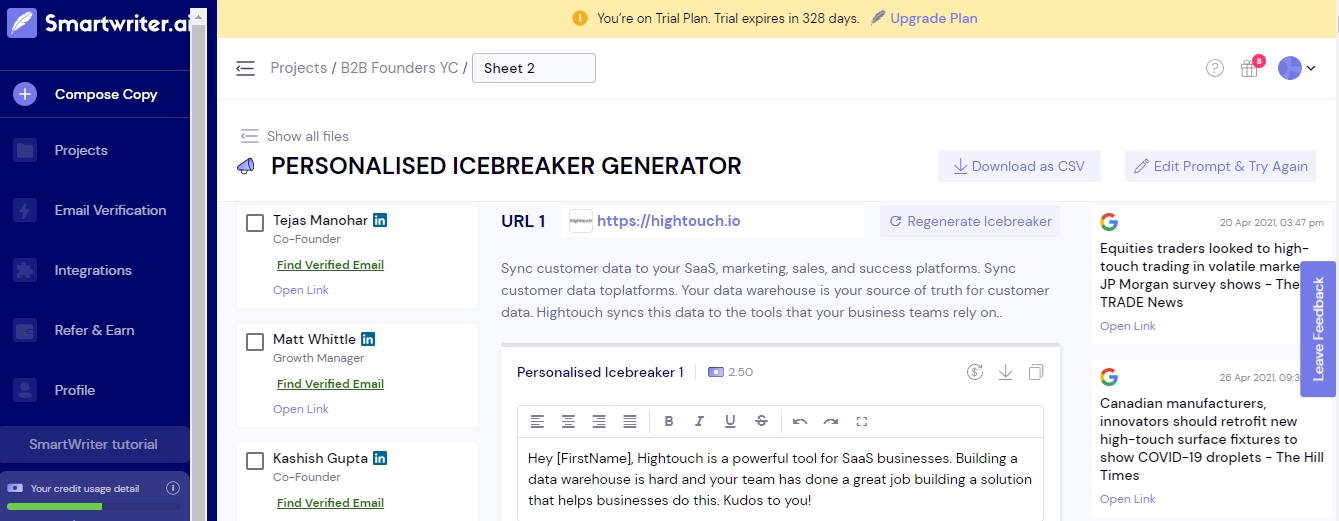
Task: Open the hightouch.io URL link
Action: click(668, 221)
